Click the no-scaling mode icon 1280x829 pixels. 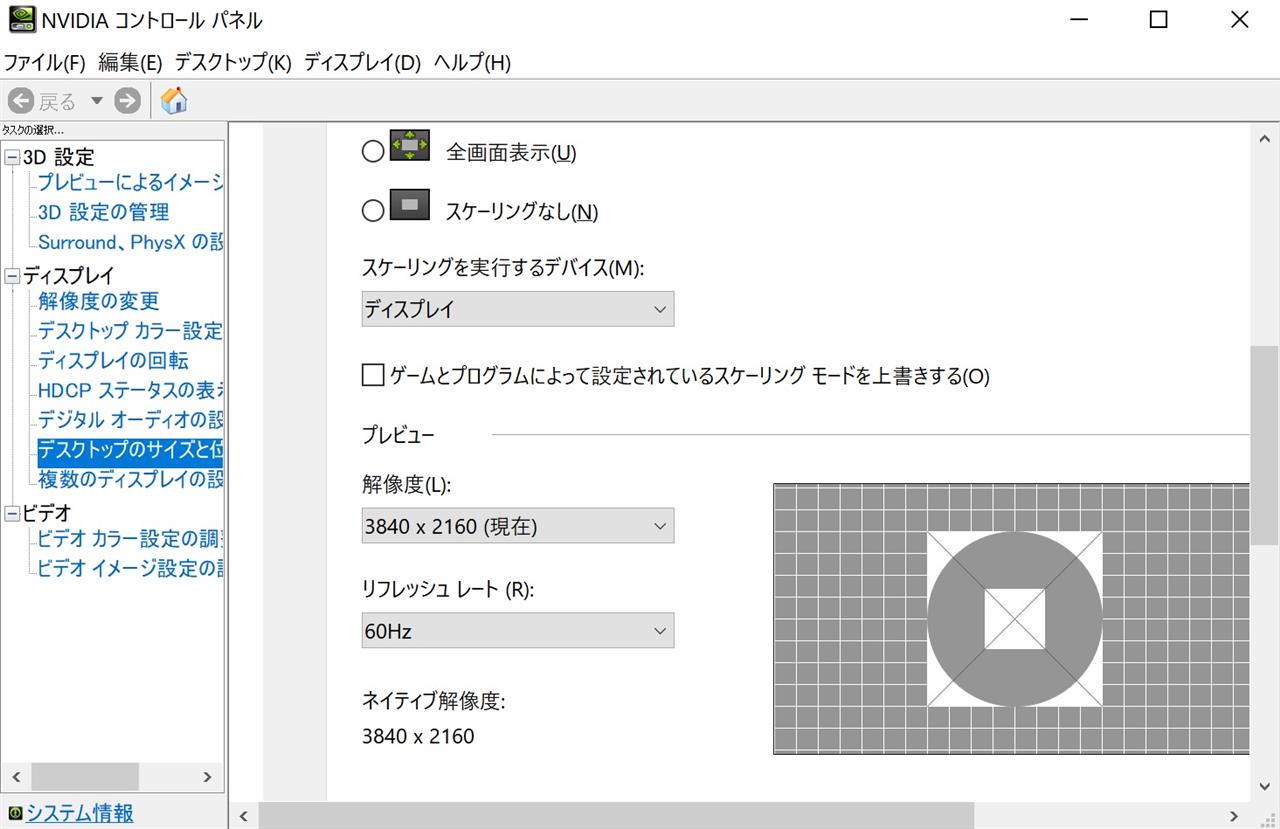(x=409, y=204)
